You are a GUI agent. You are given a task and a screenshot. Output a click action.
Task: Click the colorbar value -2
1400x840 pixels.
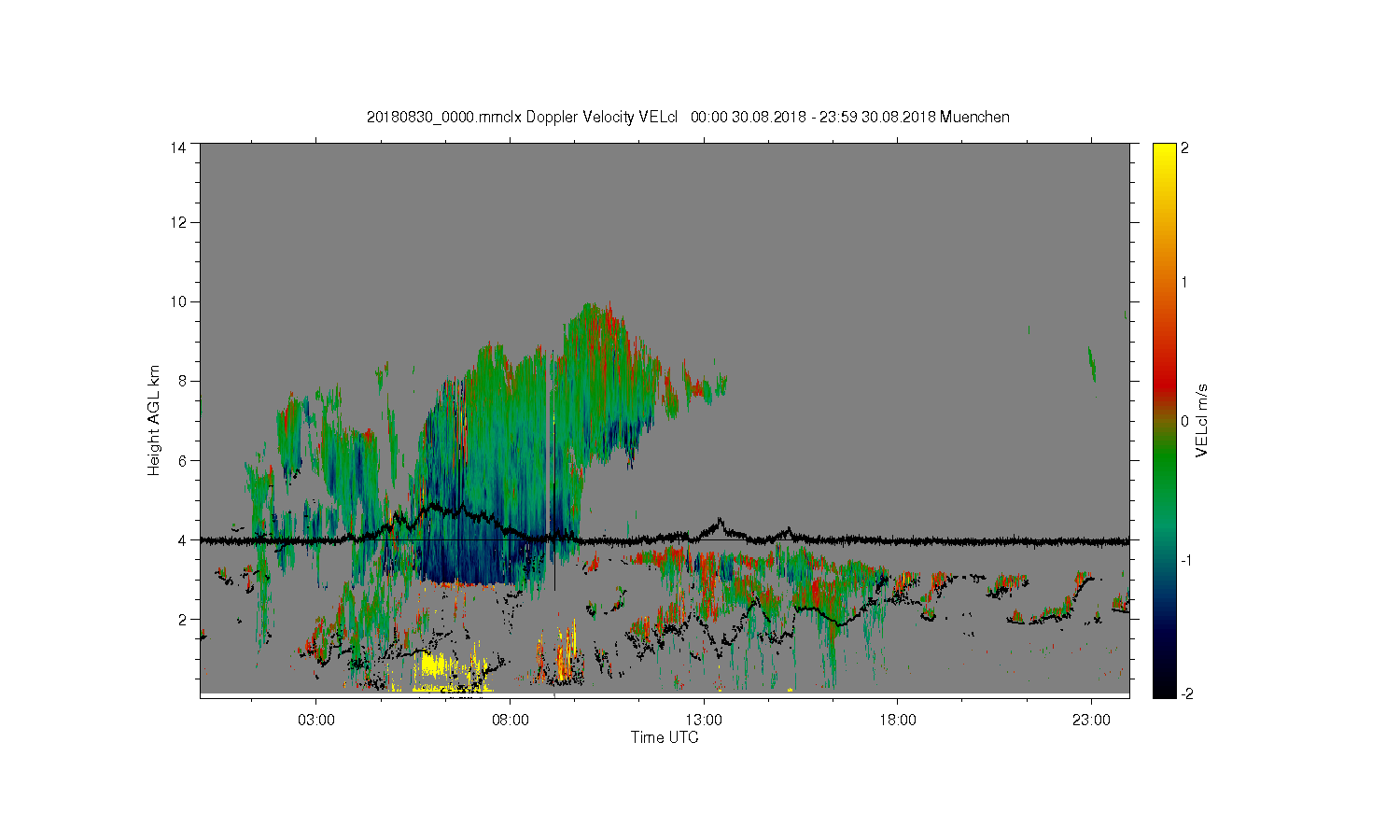(x=1185, y=694)
